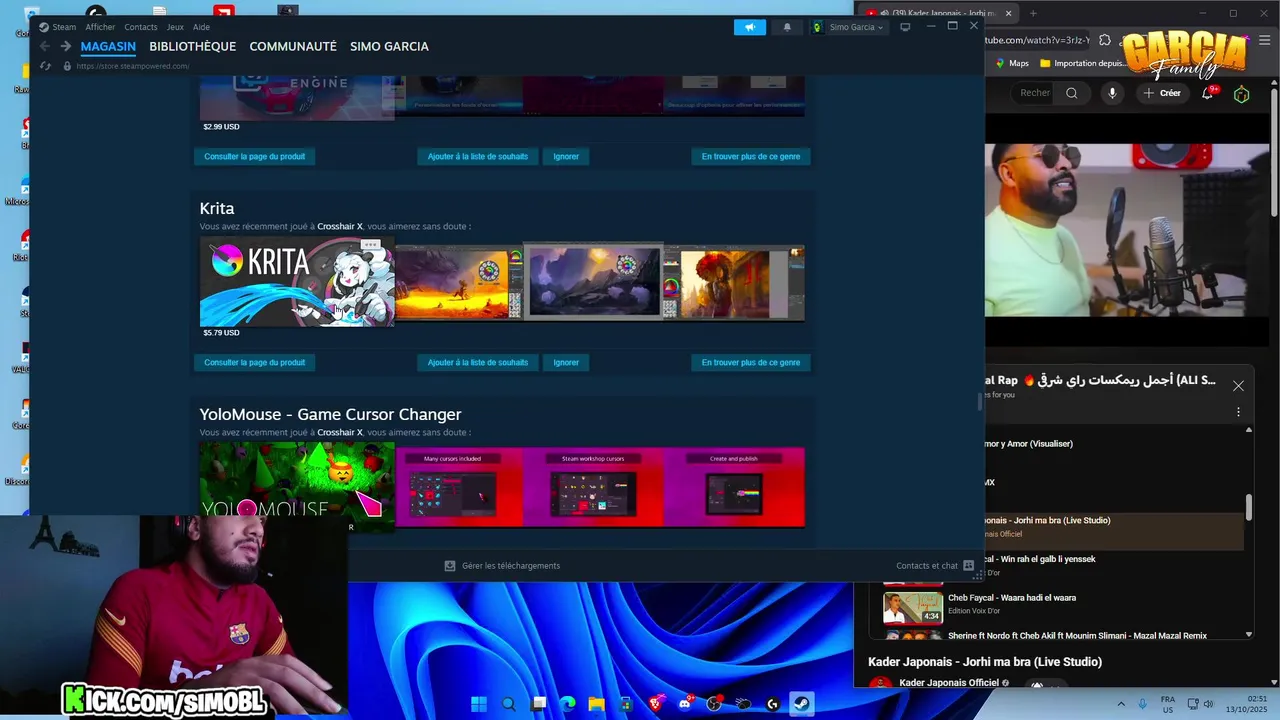
Task: Open Steam notifications bell
Action: (x=787, y=27)
